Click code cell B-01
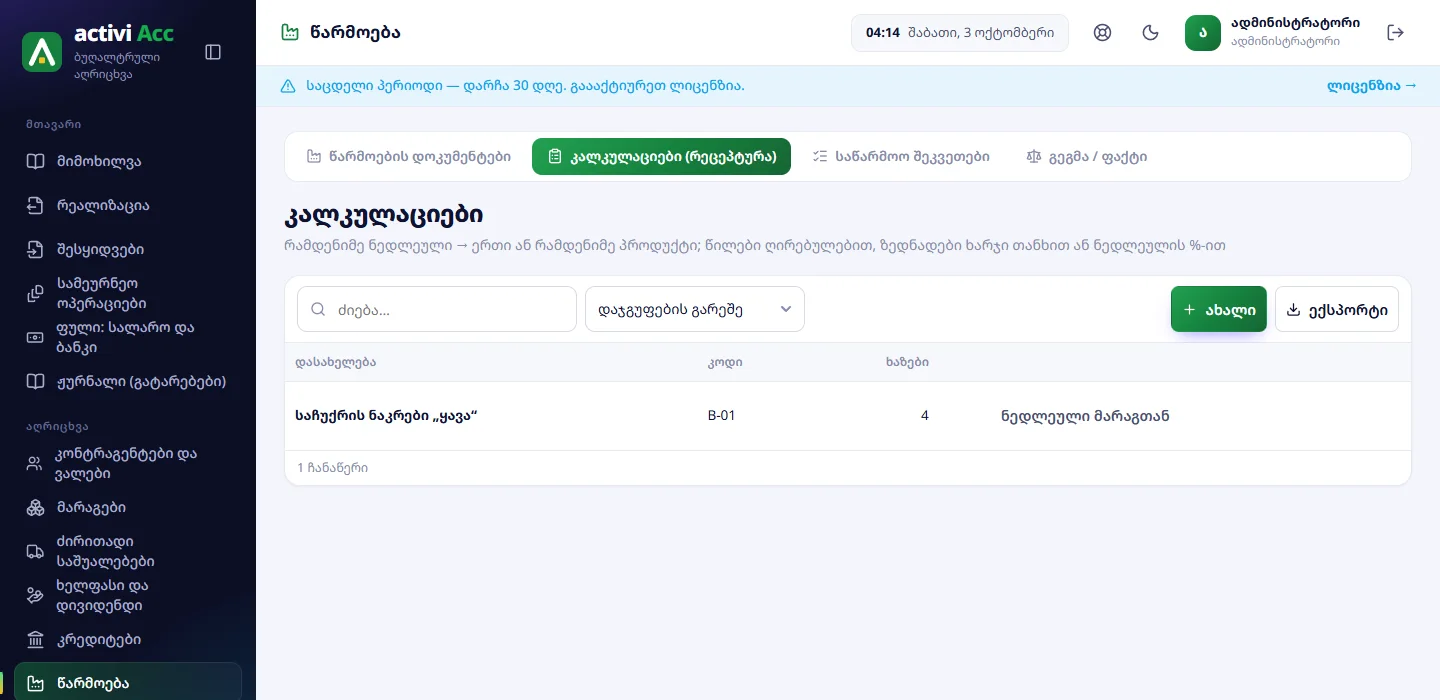 point(721,416)
